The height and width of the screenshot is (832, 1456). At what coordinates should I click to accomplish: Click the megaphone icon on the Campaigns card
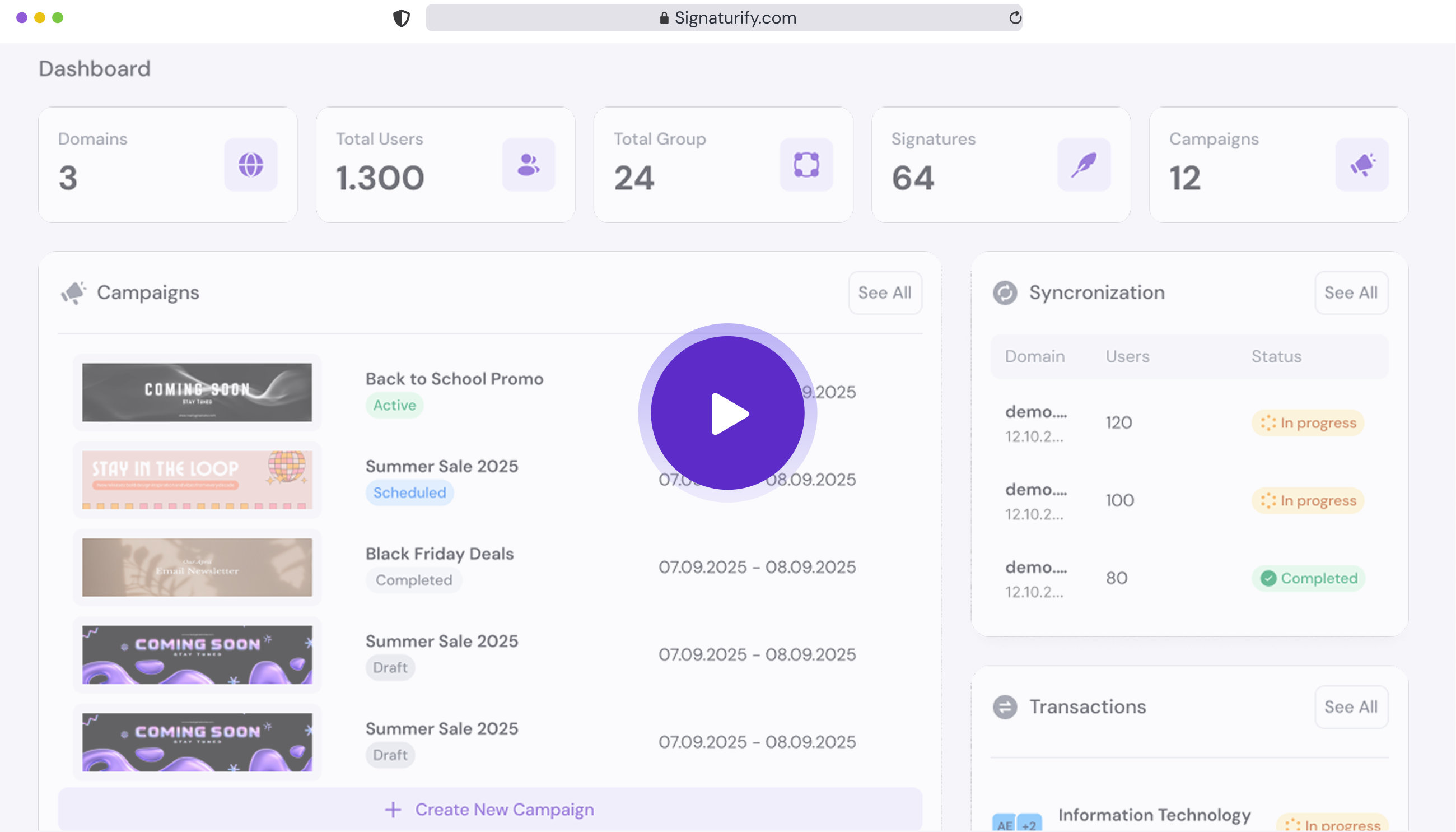[x=1361, y=165]
